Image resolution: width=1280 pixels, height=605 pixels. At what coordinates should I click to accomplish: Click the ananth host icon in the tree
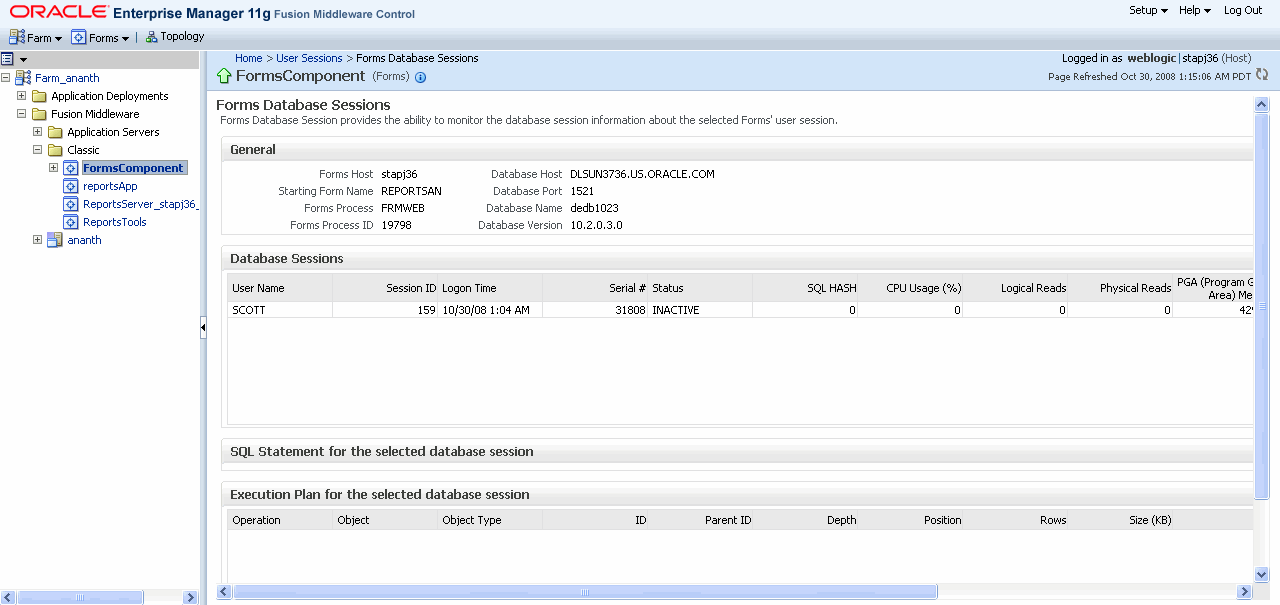[x=54, y=240]
